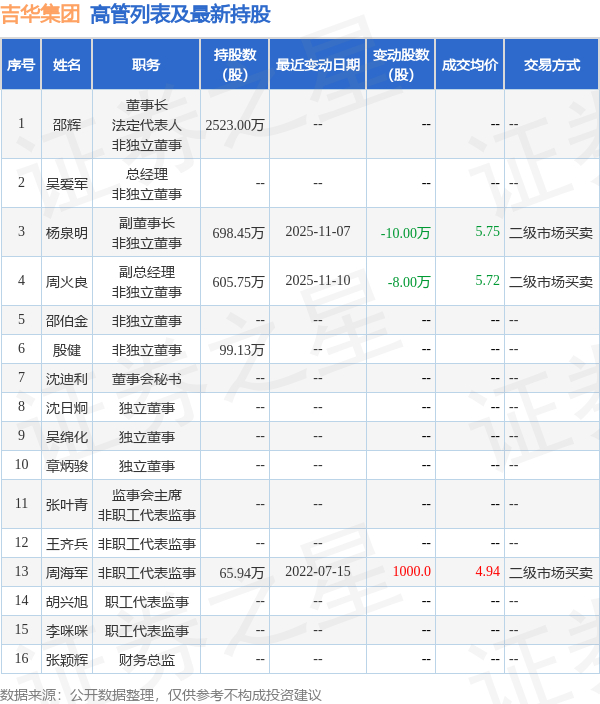600x704 pixels.
Task: Select the name 周火良
Action: tap(67, 282)
